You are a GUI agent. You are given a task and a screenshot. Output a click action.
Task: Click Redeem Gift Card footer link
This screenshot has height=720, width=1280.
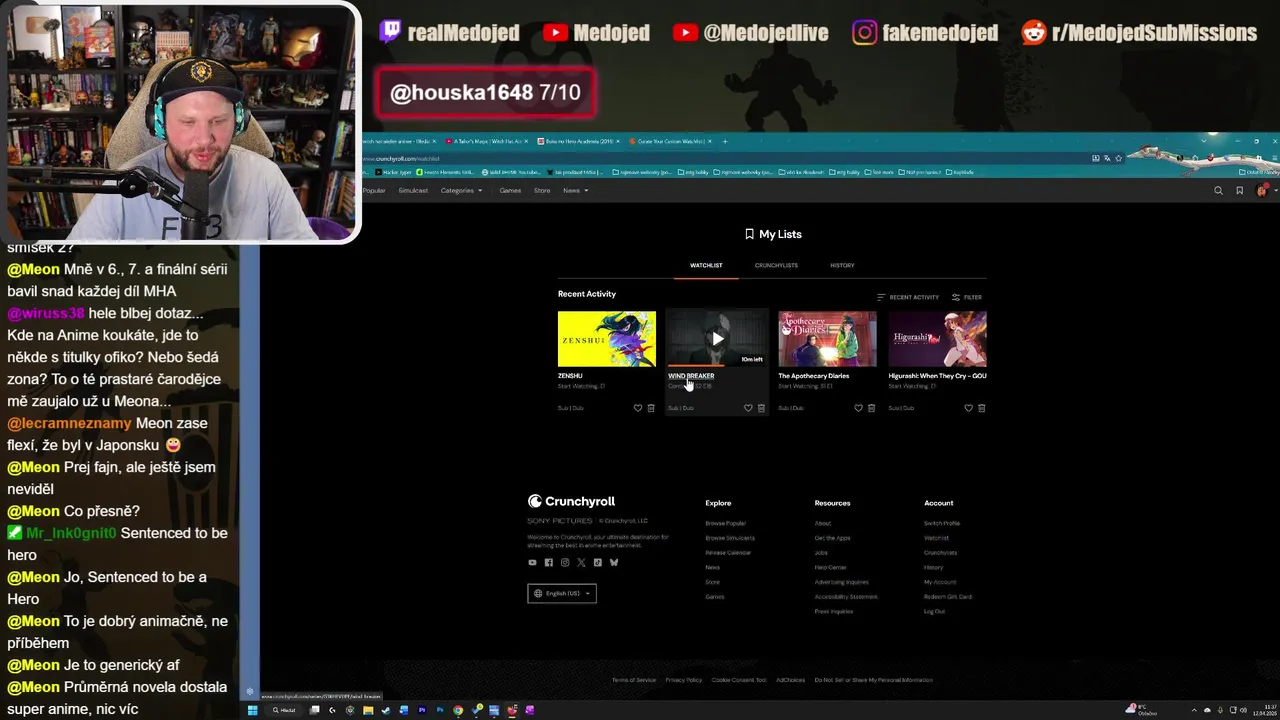coord(948,596)
